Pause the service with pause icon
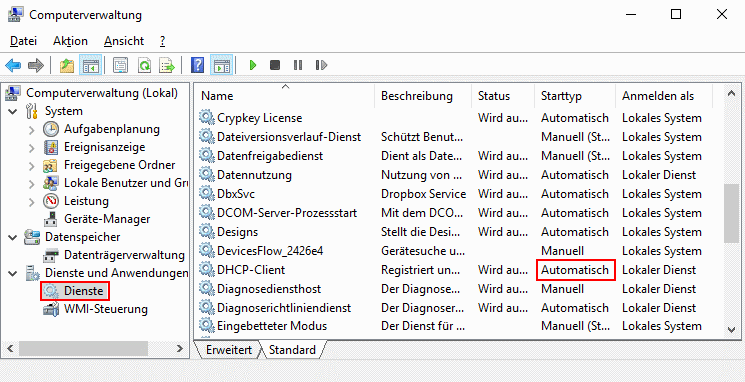This screenshot has height=382, width=745. coord(298,65)
